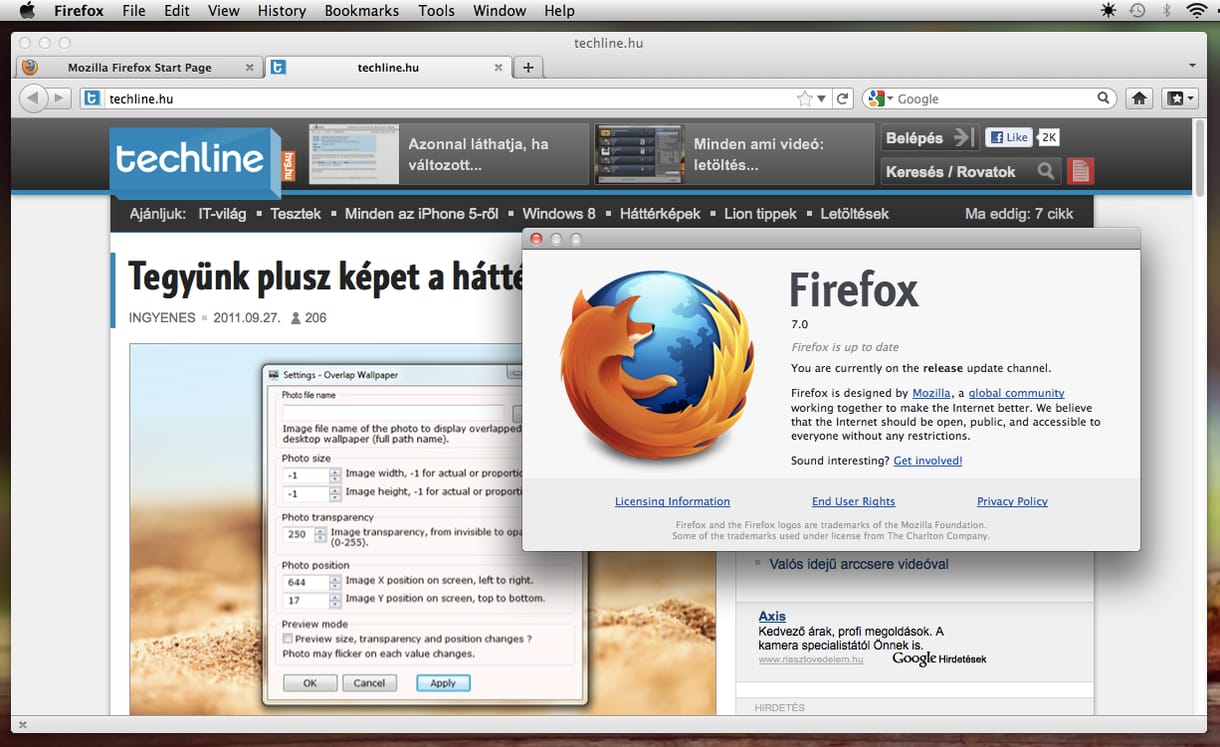
Task: Open End User Rights link
Action: click(853, 501)
